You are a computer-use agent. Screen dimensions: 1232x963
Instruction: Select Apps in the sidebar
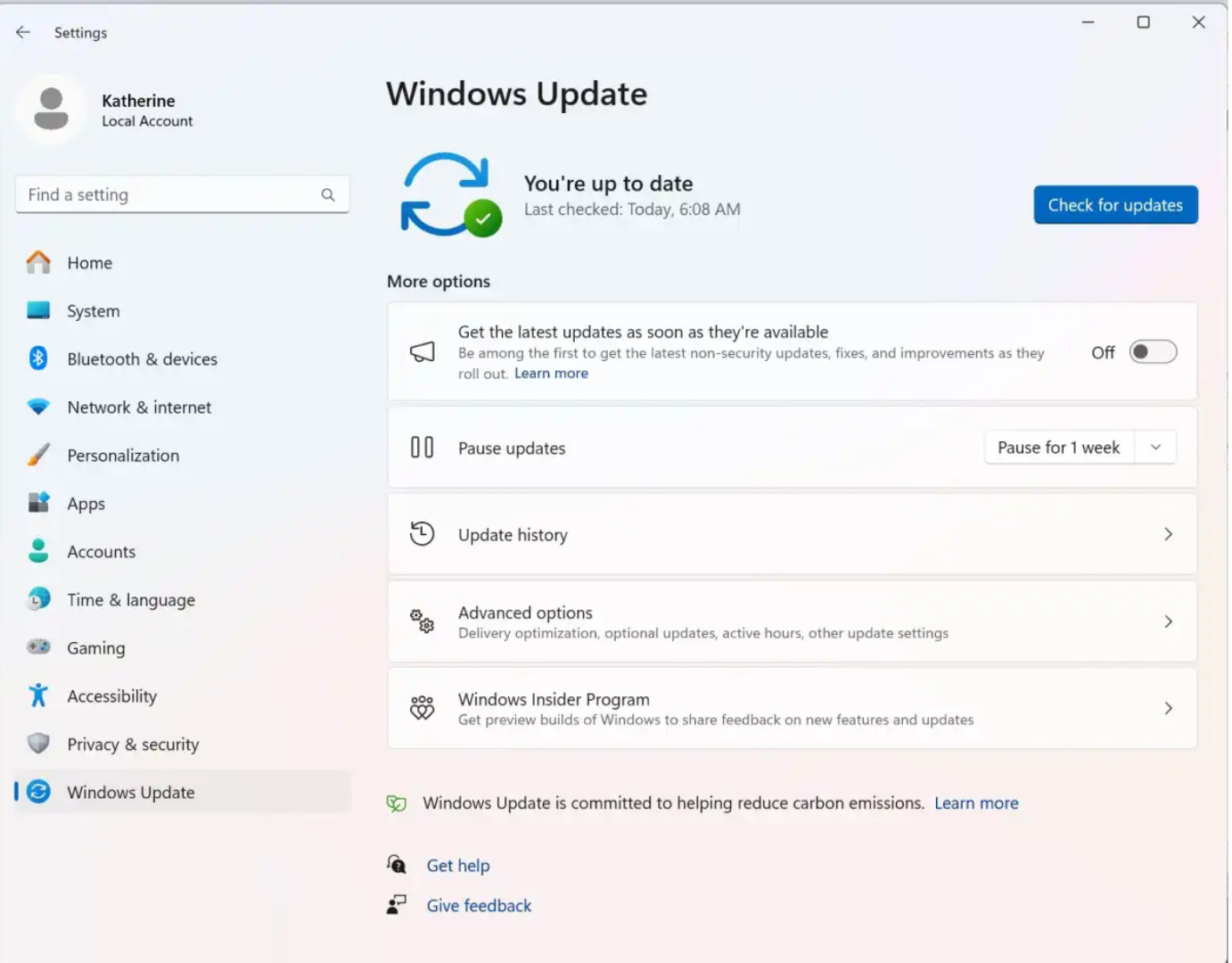point(86,503)
